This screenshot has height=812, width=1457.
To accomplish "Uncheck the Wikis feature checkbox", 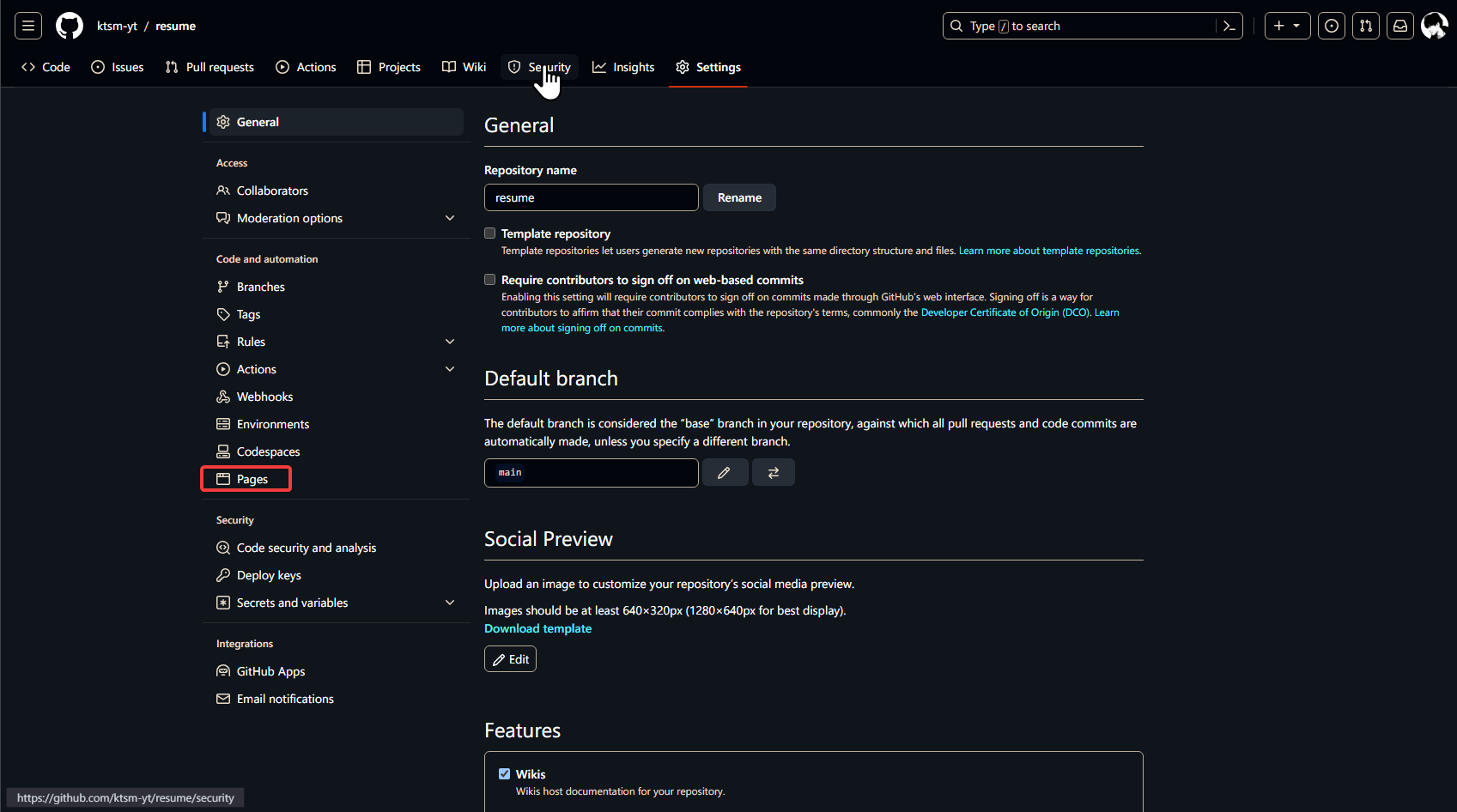I will click(x=505, y=774).
